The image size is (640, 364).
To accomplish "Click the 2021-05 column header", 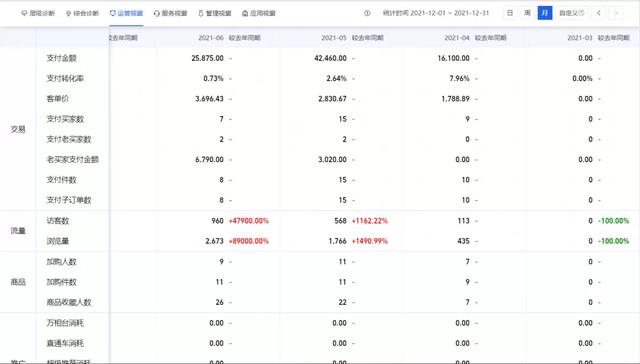I will [334, 38].
